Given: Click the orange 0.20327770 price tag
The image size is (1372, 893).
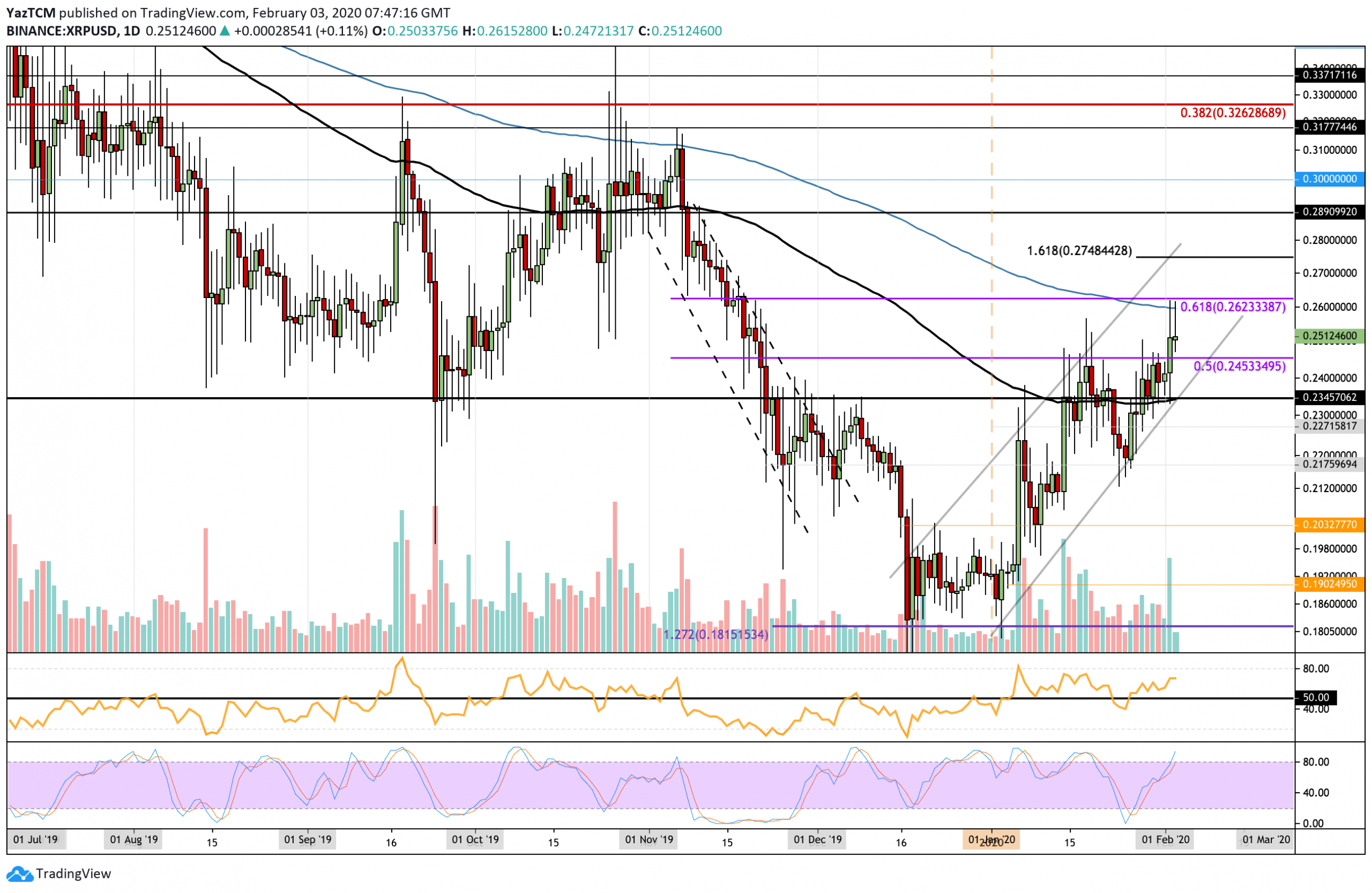Looking at the screenshot, I should coord(1329,525).
